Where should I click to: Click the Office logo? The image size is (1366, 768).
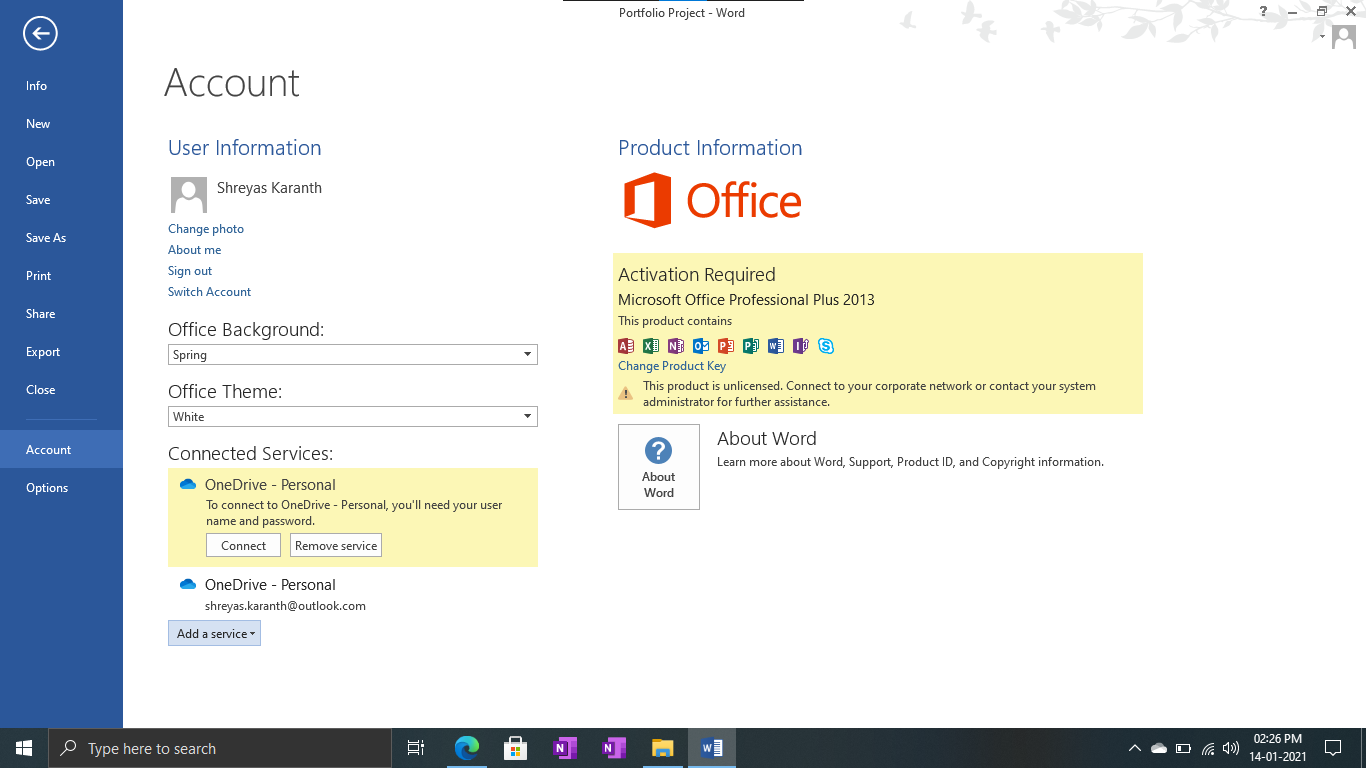(712, 200)
